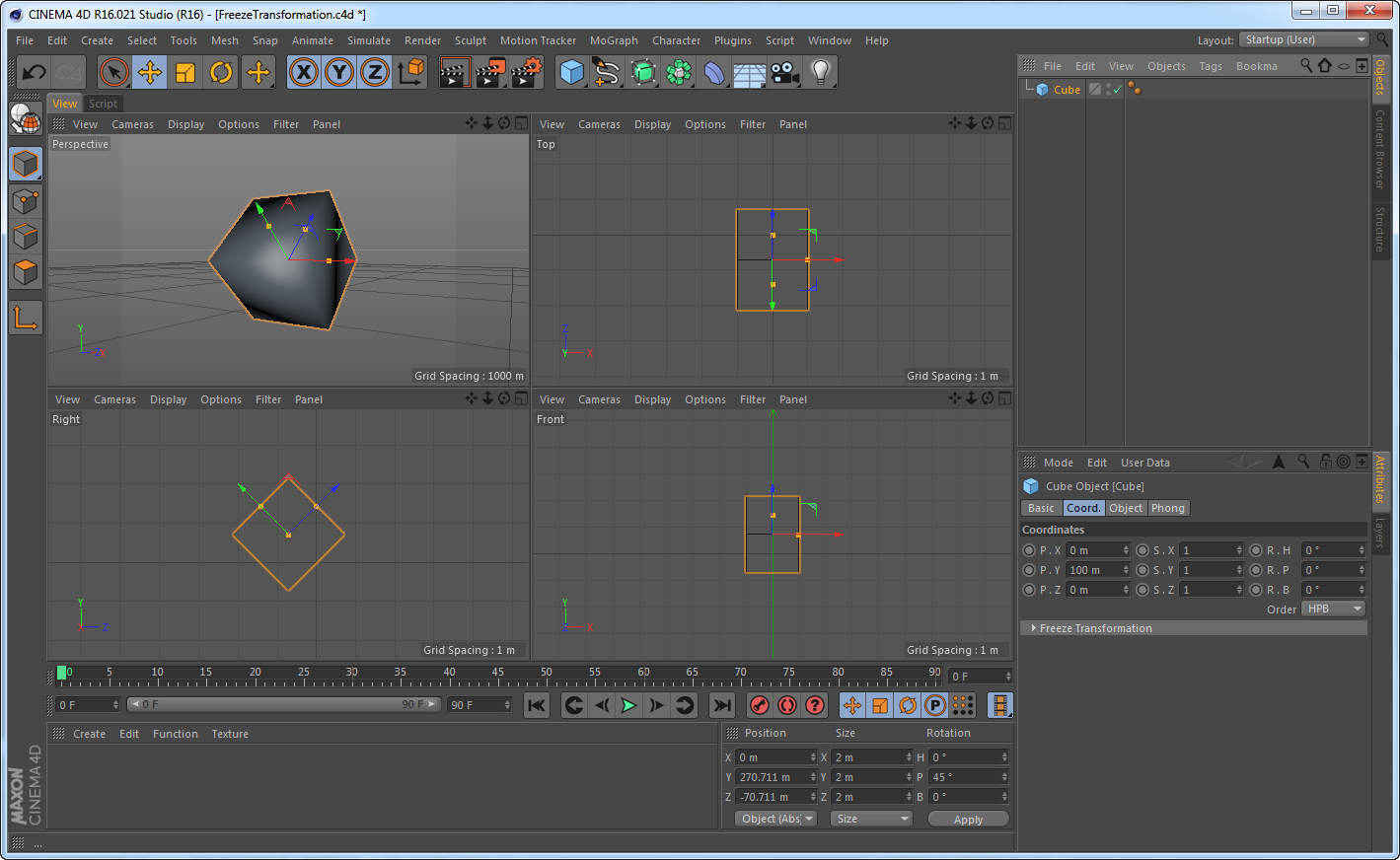Toggle Cube render visibility checkmark

pos(1117,90)
